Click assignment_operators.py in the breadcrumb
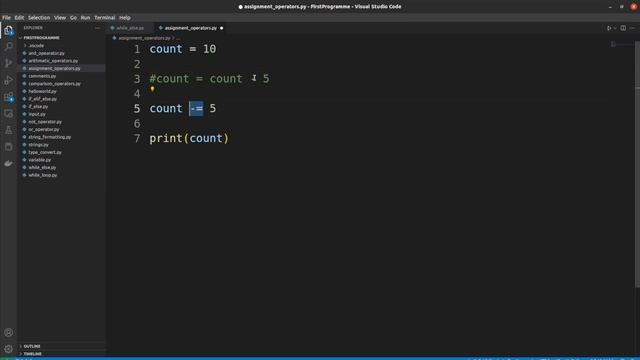640x360 pixels. tap(144, 38)
